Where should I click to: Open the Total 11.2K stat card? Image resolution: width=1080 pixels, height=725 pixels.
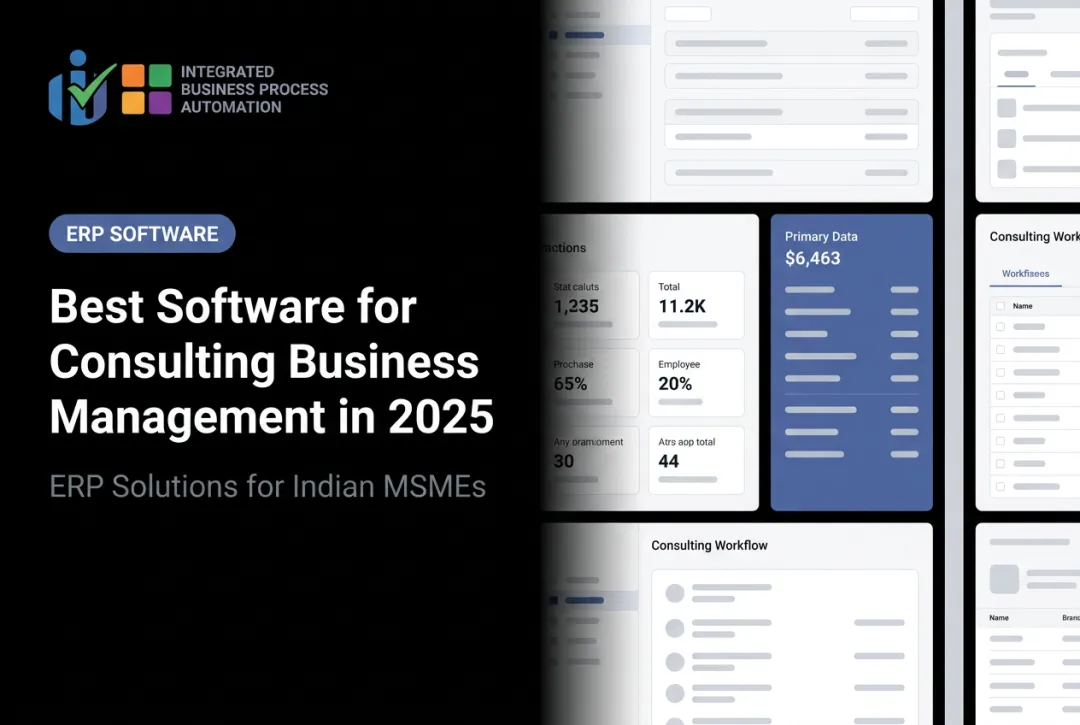696,305
